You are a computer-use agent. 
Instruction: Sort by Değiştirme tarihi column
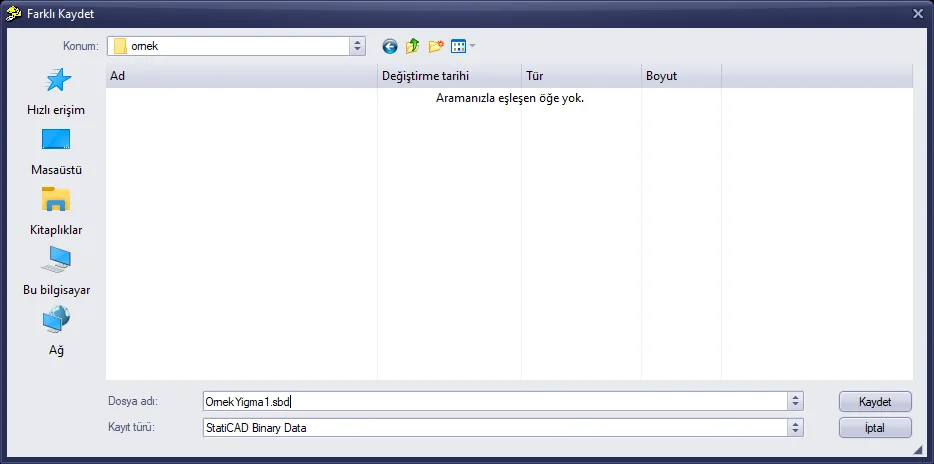click(x=450, y=76)
